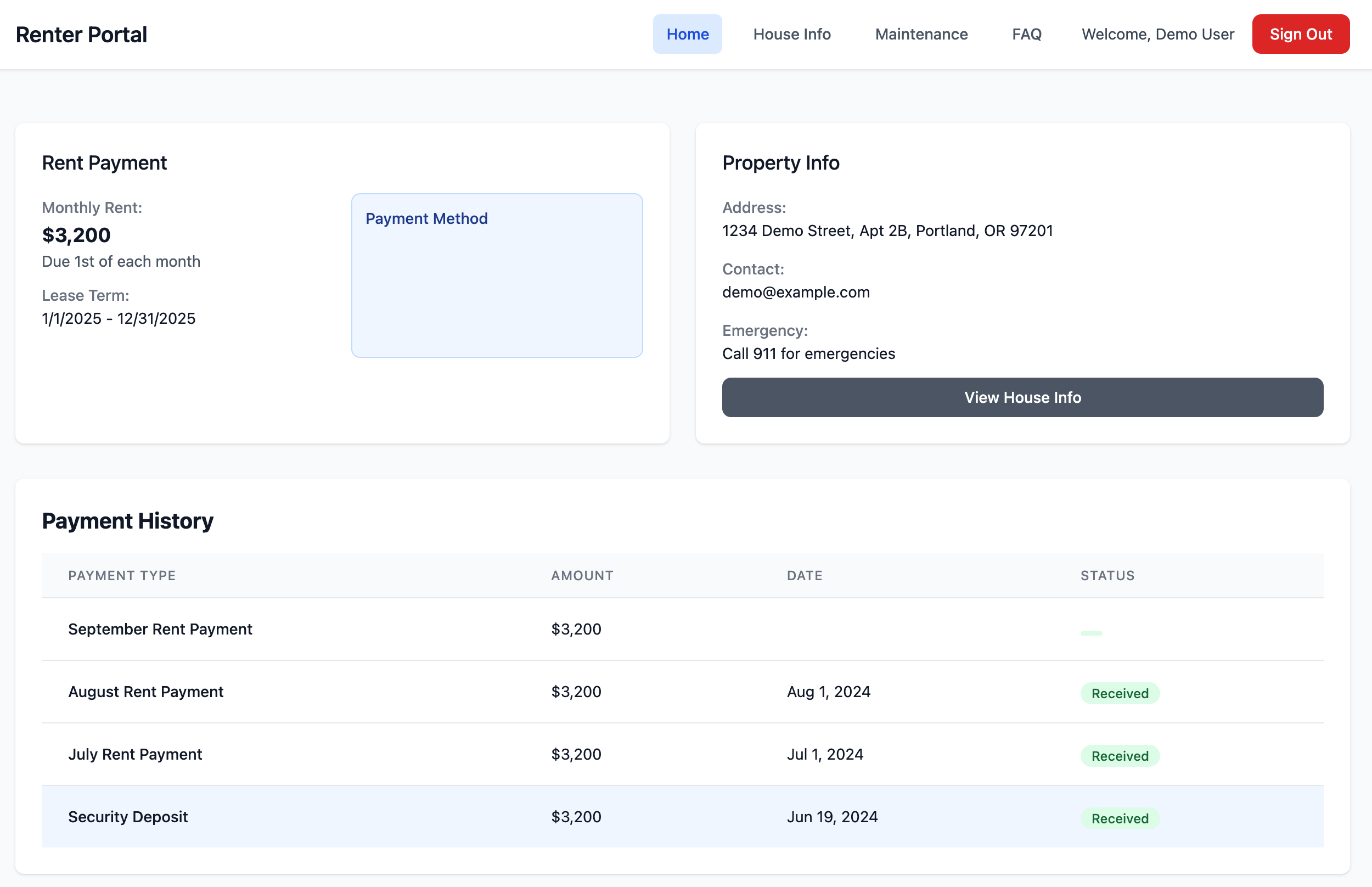Switch to the House Info tab
The height and width of the screenshot is (887, 1372).
[792, 35]
